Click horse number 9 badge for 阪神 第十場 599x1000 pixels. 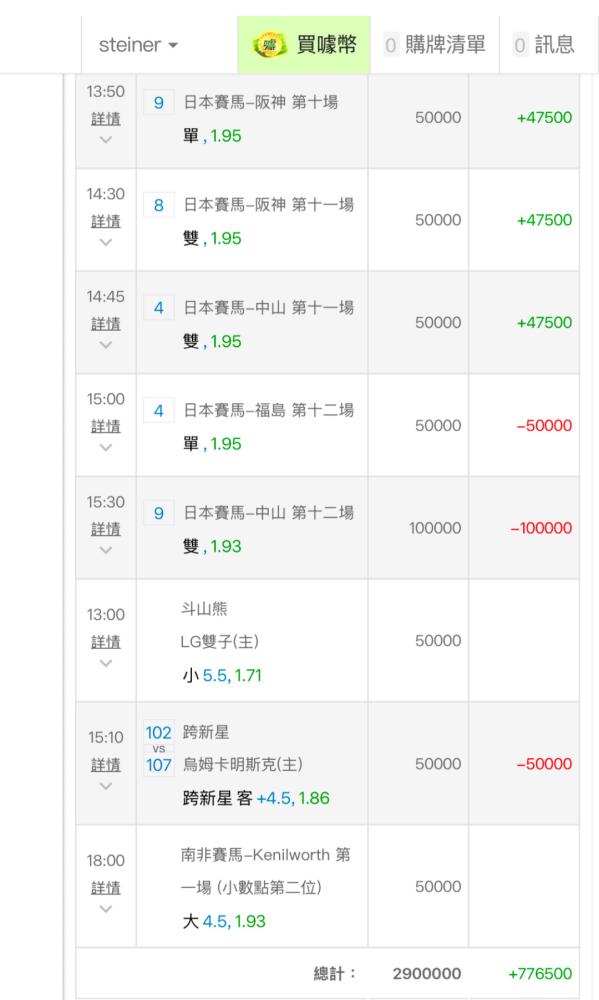click(x=159, y=103)
